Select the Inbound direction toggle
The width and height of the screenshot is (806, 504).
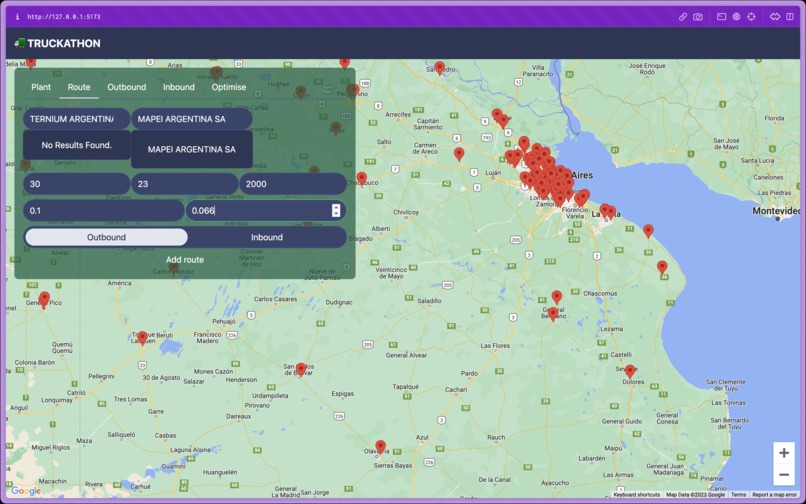tap(267, 237)
